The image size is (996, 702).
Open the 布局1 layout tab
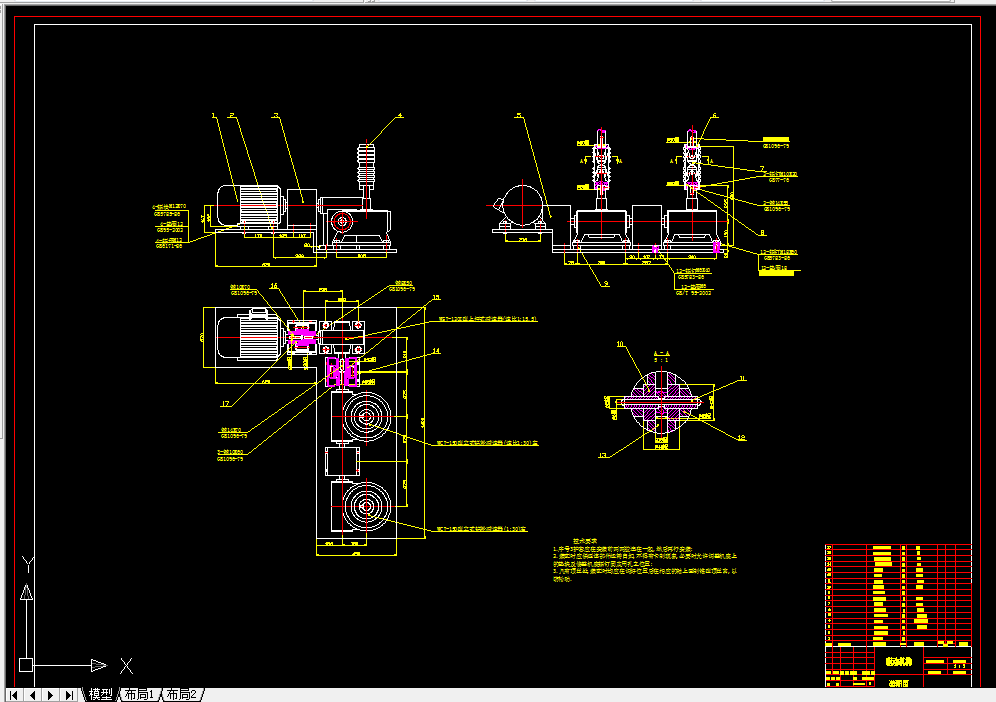tap(139, 694)
